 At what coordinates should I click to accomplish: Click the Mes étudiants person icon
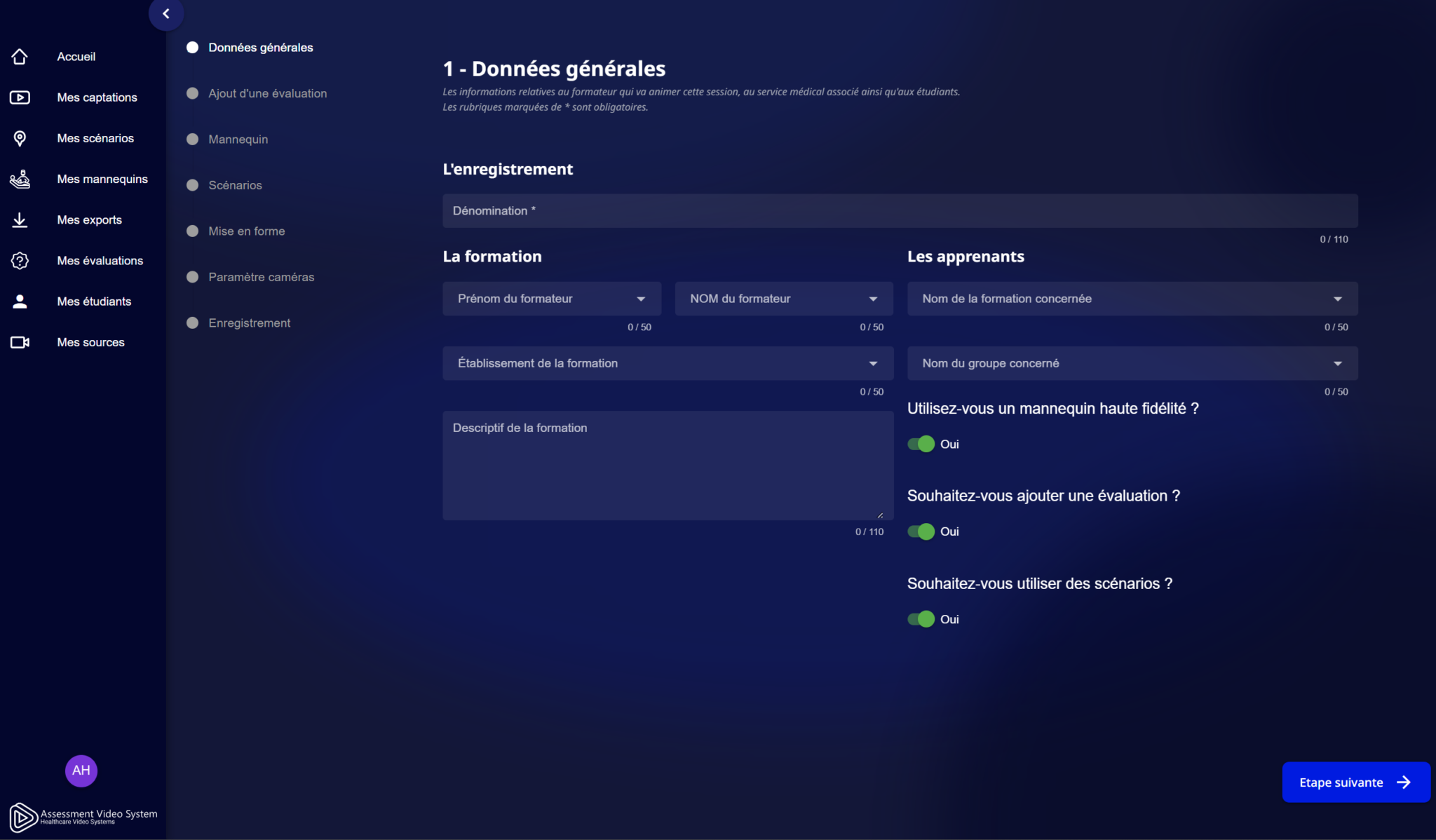pos(20,302)
